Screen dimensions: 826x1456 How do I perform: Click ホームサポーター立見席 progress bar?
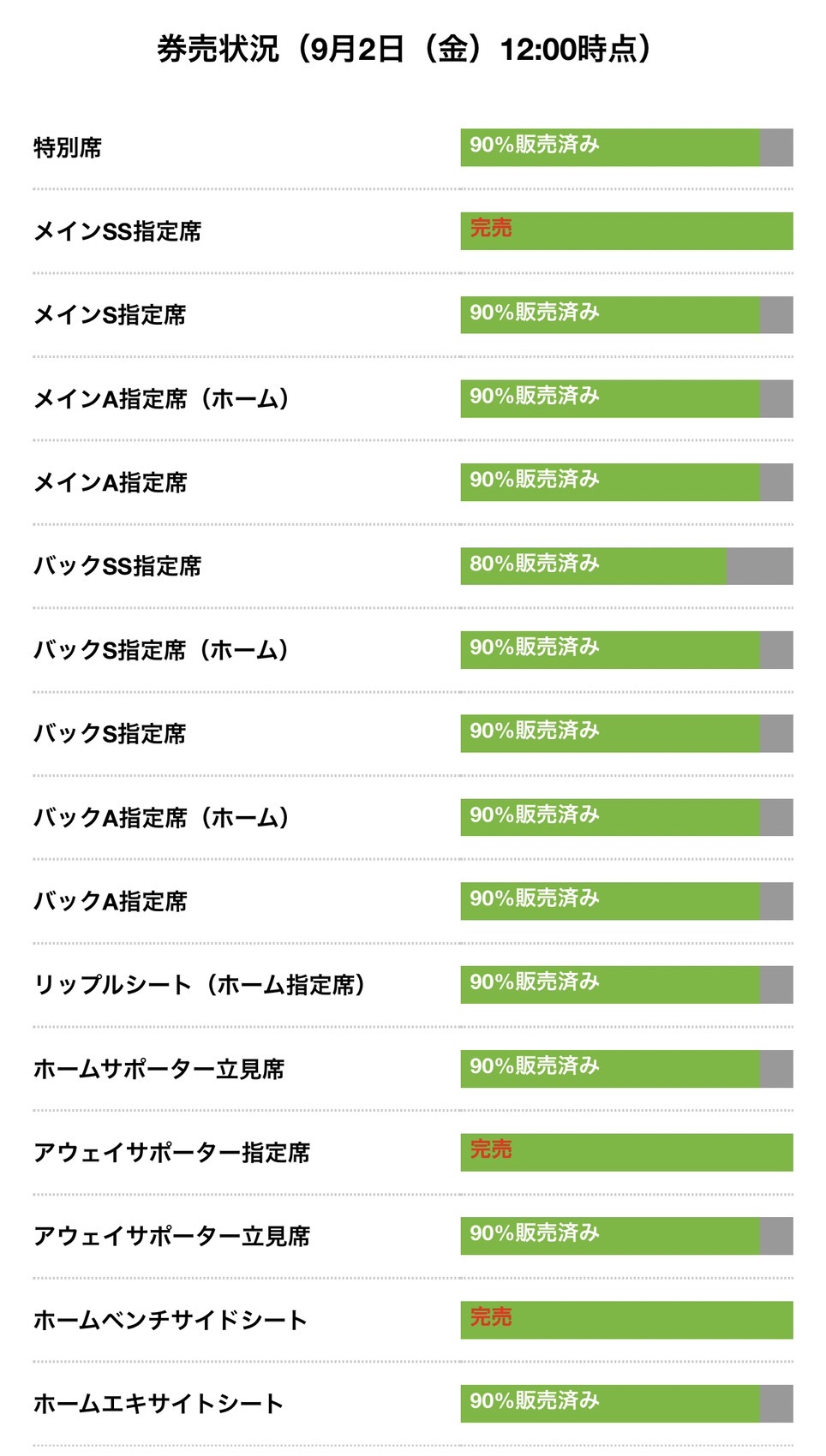point(626,1069)
